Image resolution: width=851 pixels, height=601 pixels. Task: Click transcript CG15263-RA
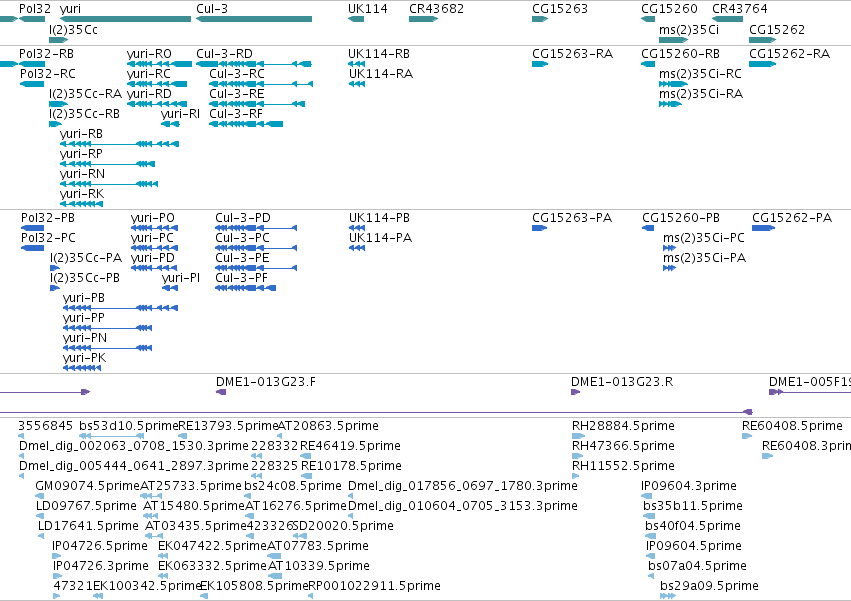point(540,64)
